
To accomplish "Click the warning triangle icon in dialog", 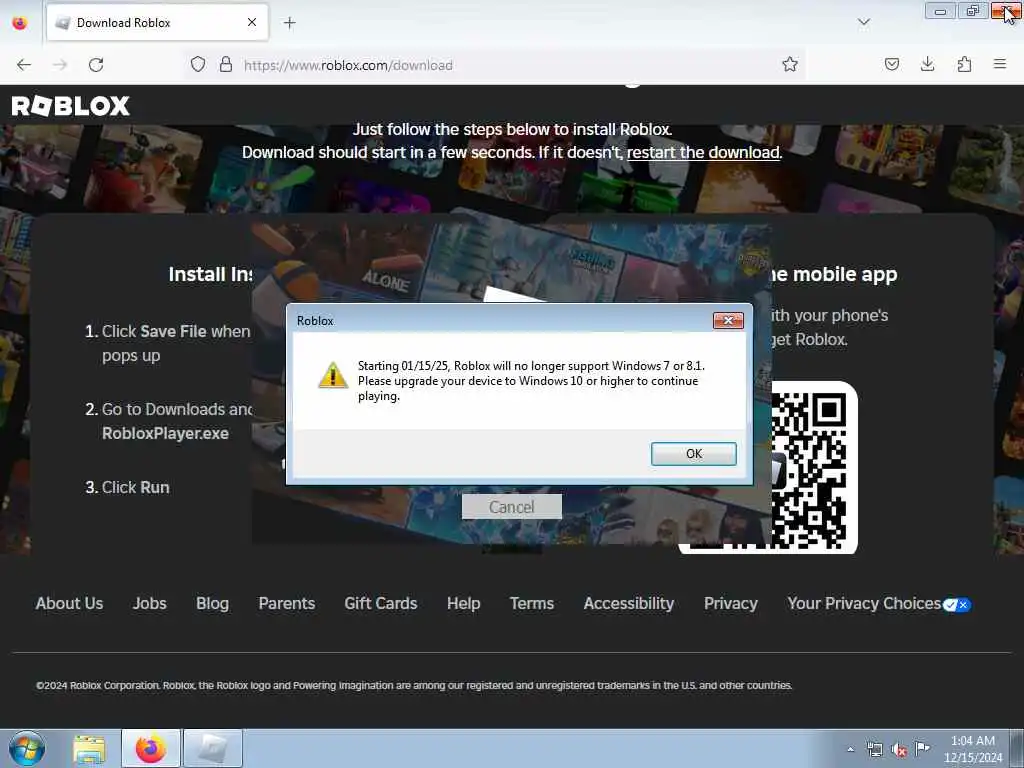I will [332, 376].
